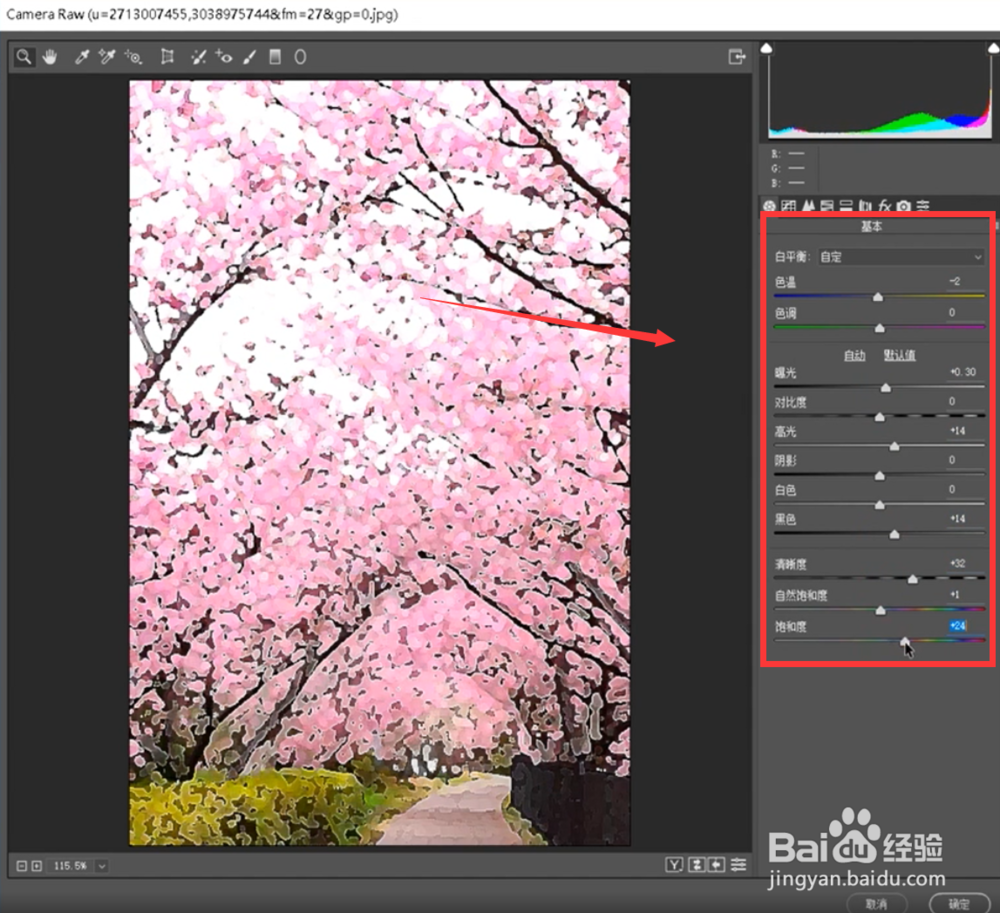
Task: Click the 取消 cancel button
Action: [x=876, y=903]
